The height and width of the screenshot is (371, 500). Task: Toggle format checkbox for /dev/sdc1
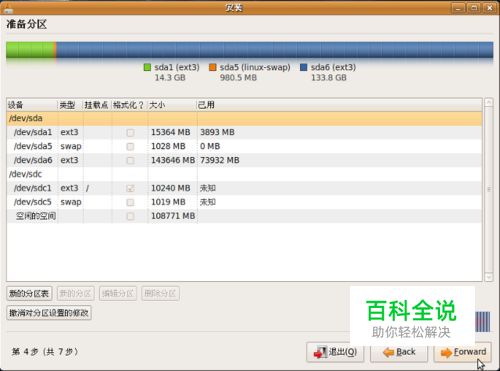tap(130, 188)
